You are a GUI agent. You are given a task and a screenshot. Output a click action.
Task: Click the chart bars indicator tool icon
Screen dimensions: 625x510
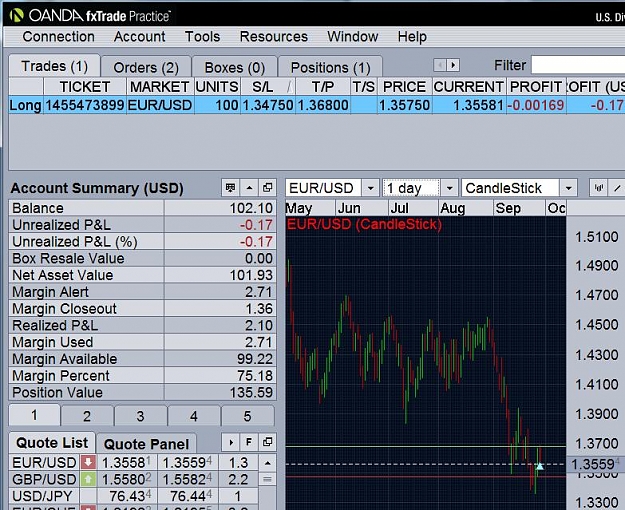[598, 187]
